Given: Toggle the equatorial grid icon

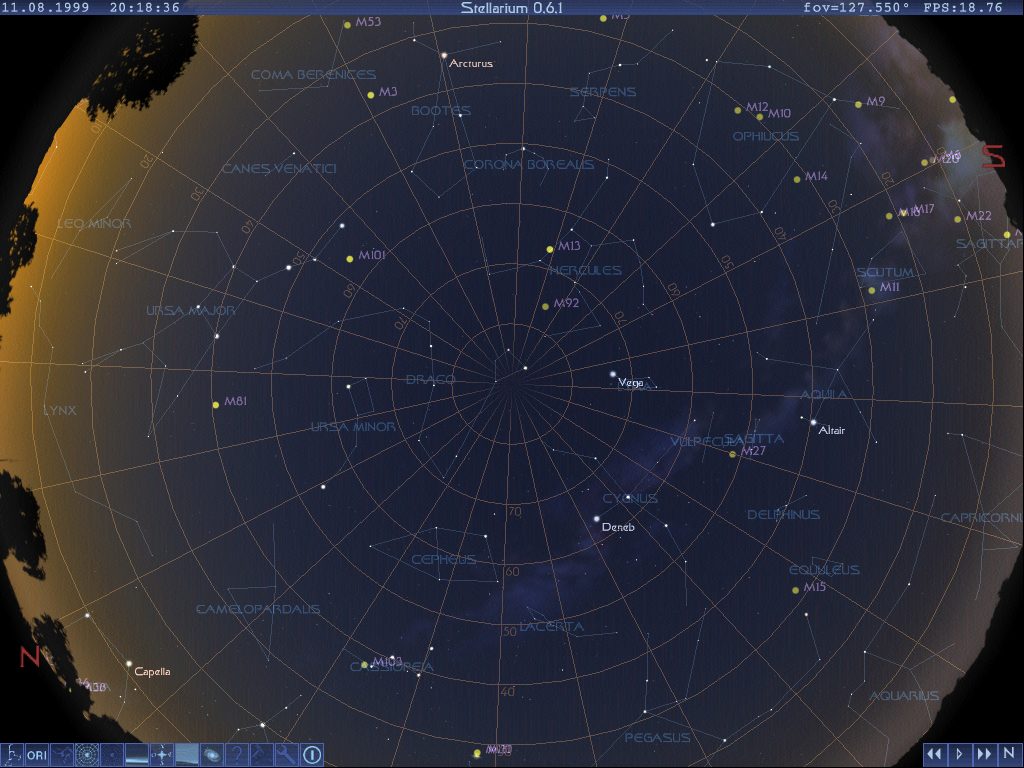Looking at the screenshot, I should pos(112,755).
